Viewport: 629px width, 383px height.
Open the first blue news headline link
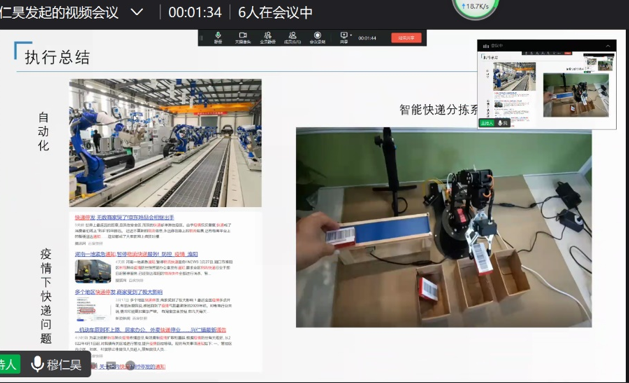point(124,217)
